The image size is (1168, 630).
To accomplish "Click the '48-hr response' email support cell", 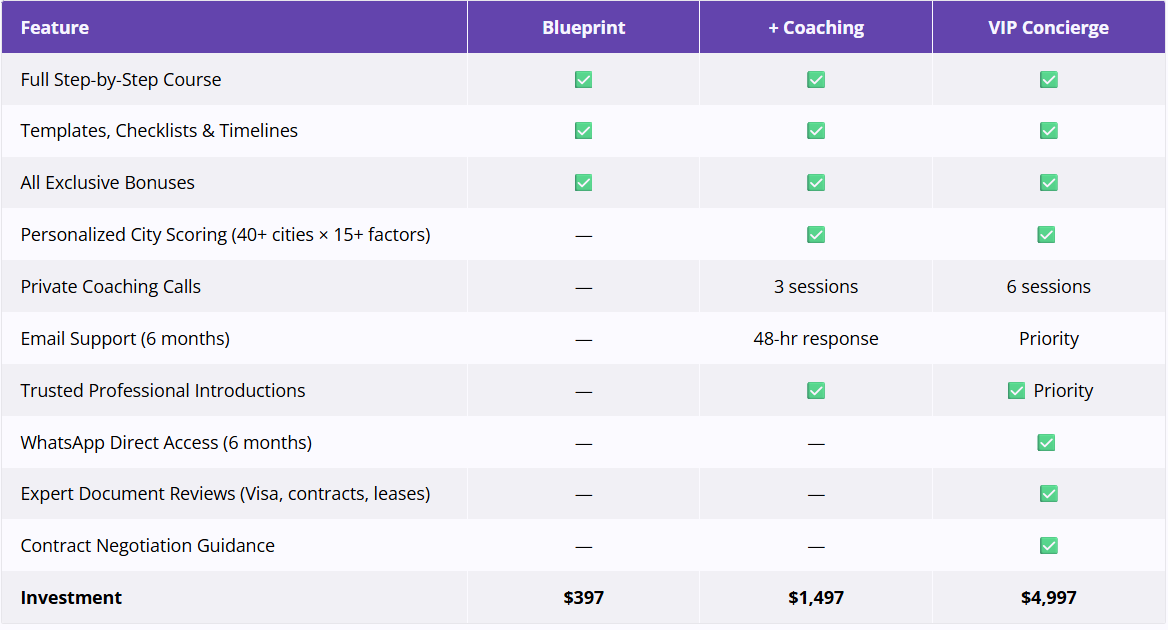I will [816, 339].
